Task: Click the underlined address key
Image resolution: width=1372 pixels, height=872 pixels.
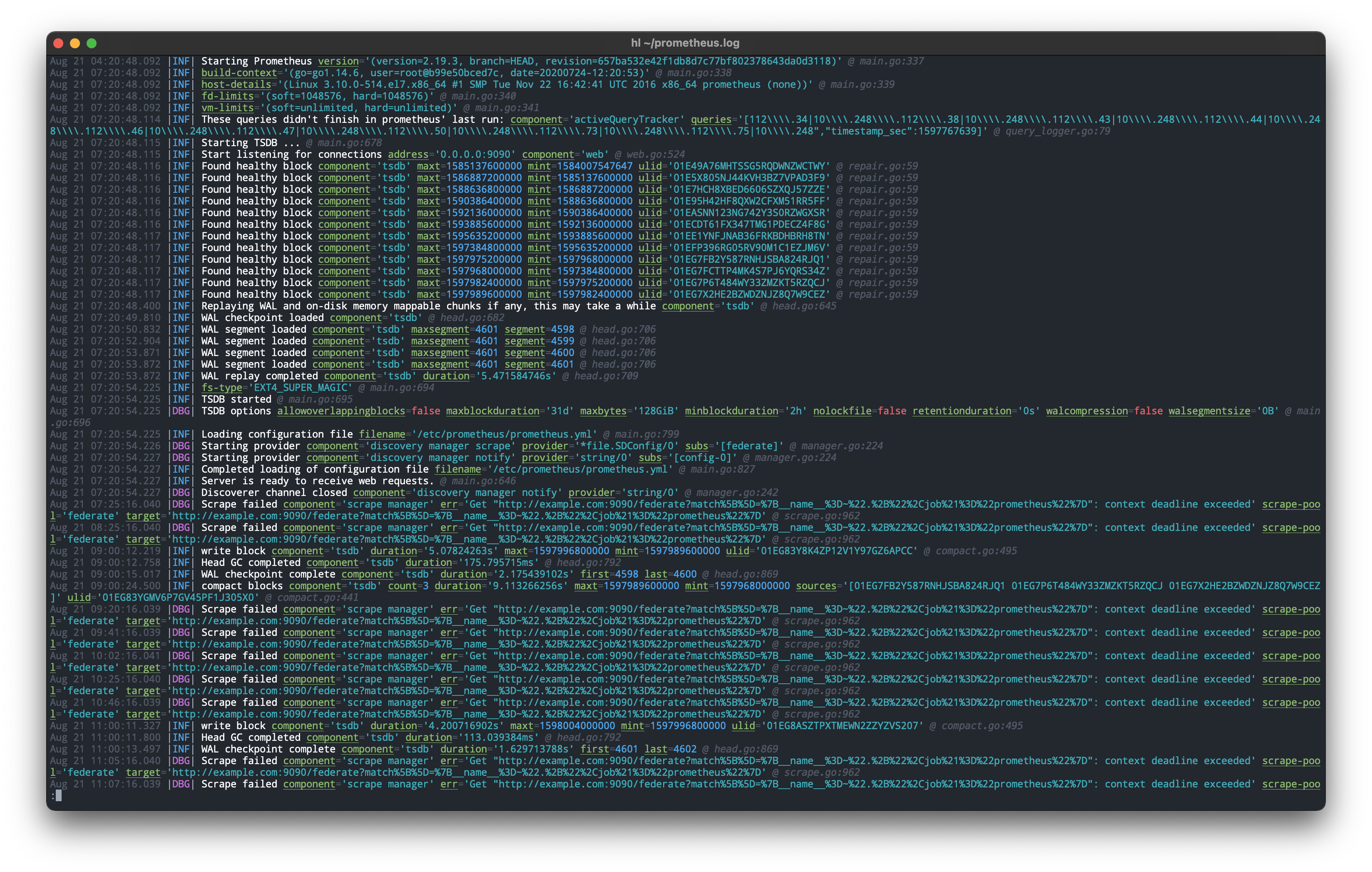Action: click(408, 154)
